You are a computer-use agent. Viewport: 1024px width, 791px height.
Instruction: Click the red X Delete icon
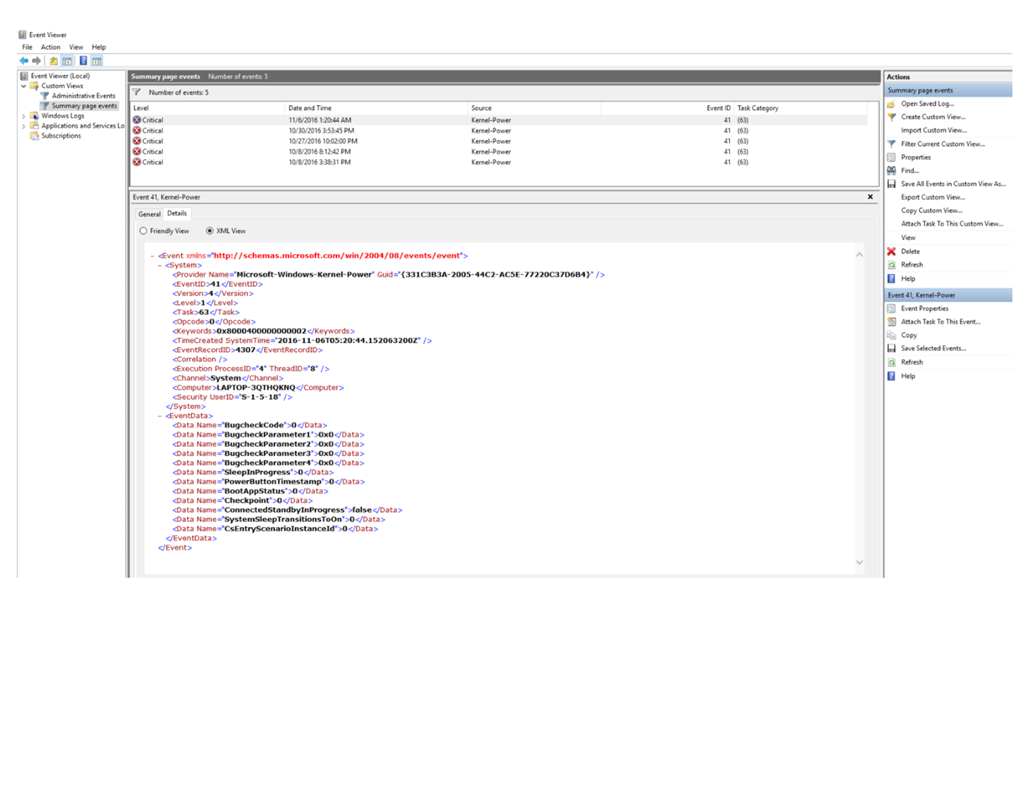tap(891, 252)
